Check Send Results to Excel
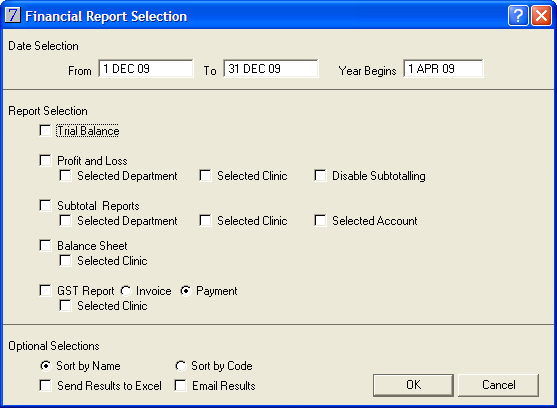 click(x=45, y=385)
